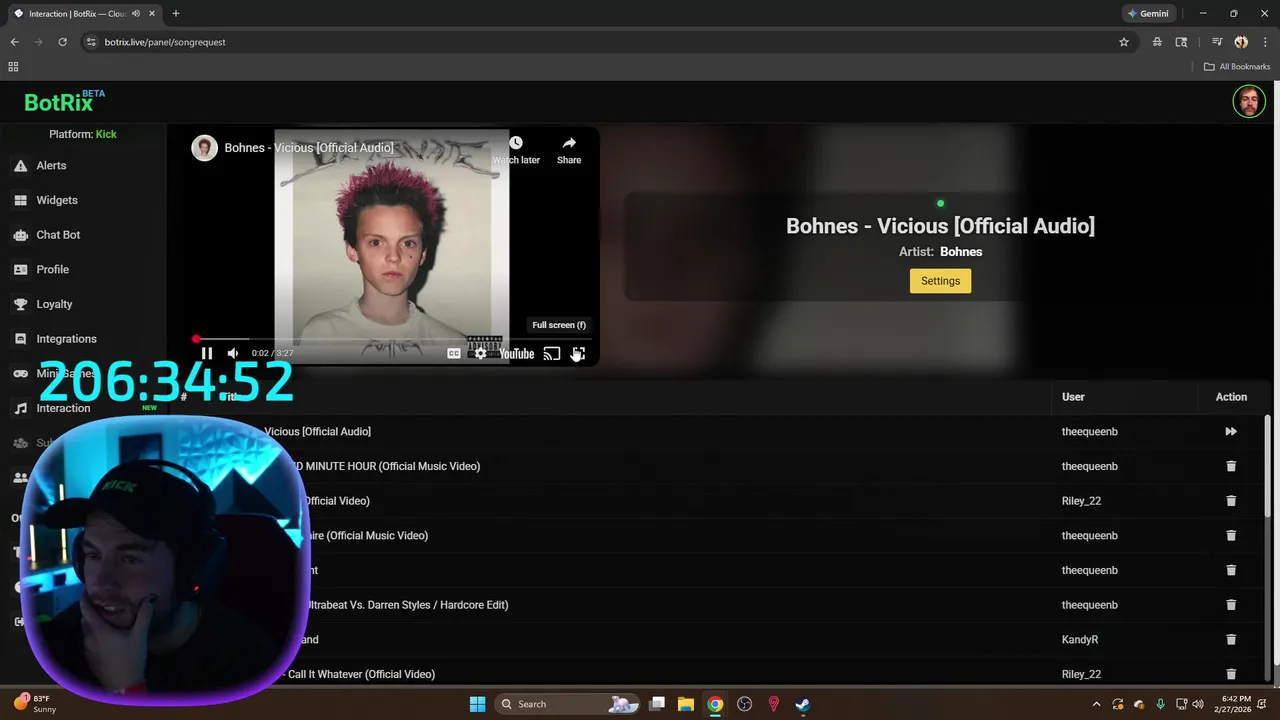Remove the (Official Music Video) request below Riley_22
This screenshot has width=1280, height=720.
tap(1231, 536)
